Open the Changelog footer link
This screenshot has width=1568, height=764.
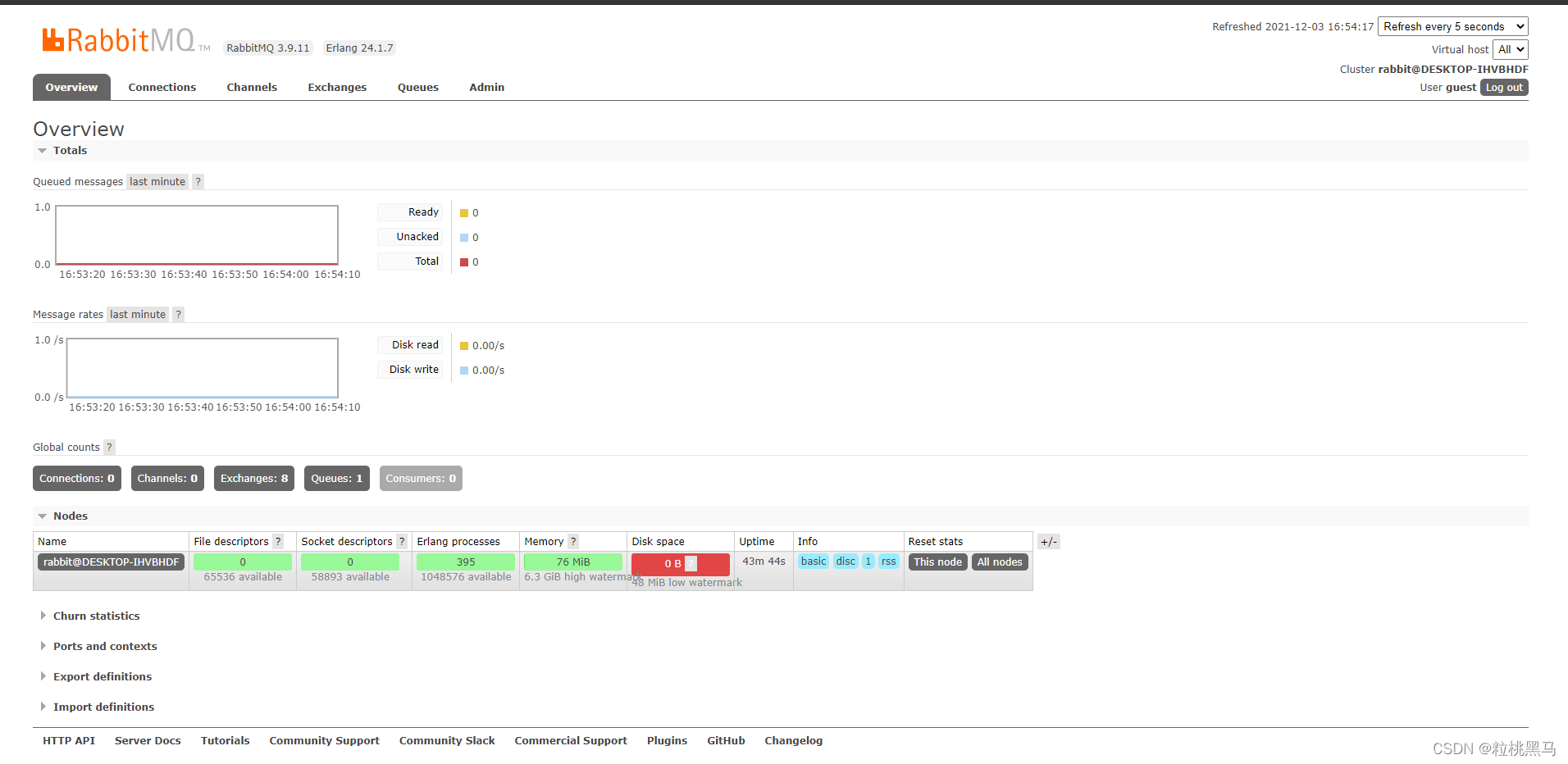coord(794,741)
